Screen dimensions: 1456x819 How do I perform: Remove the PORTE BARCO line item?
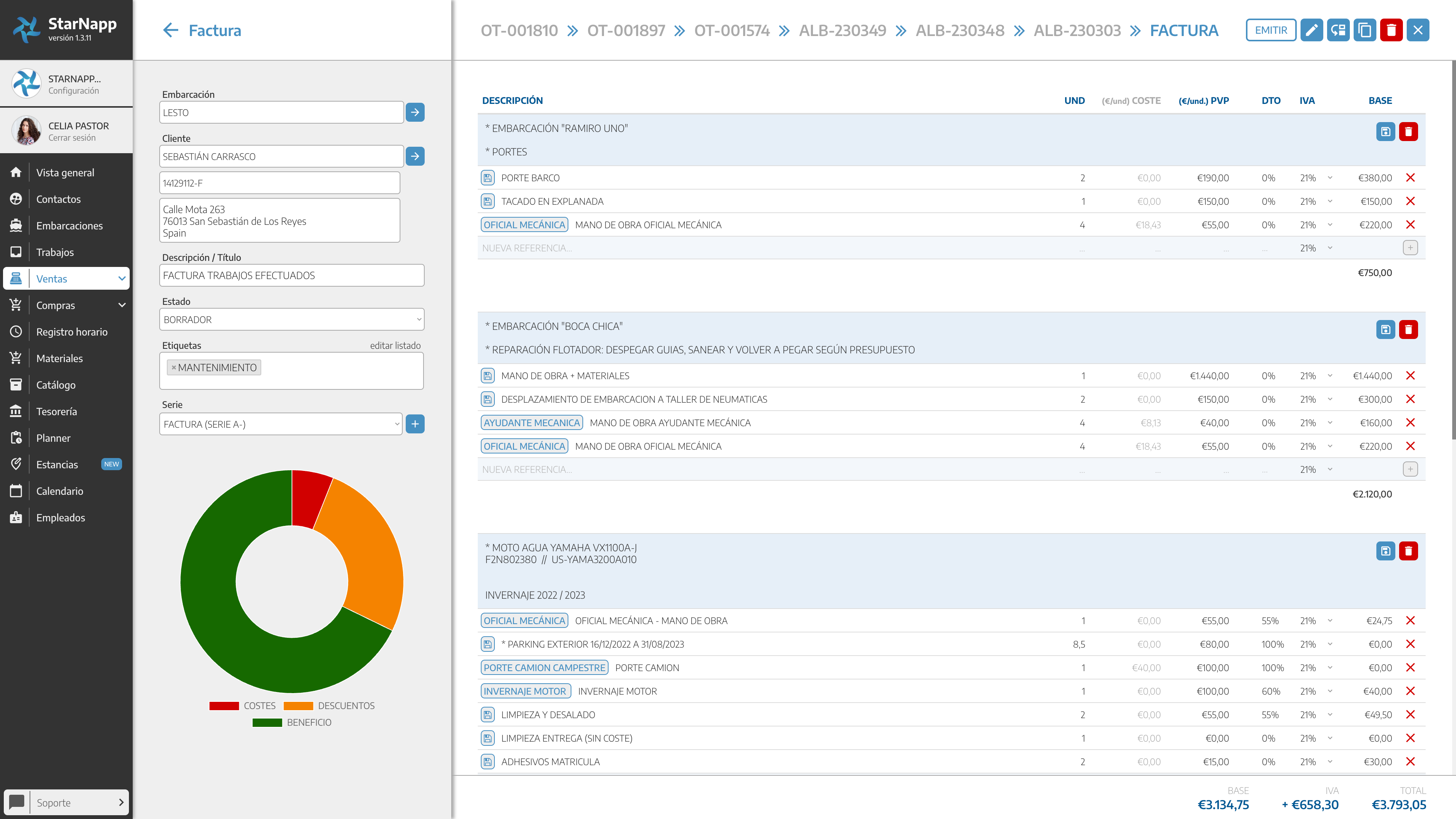pyautogui.click(x=1410, y=178)
